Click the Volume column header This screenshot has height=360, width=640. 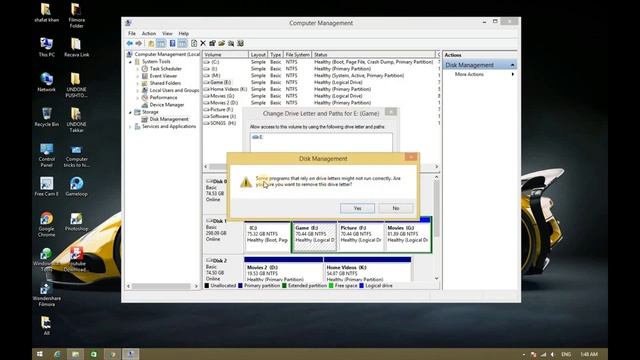pyautogui.click(x=225, y=54)
